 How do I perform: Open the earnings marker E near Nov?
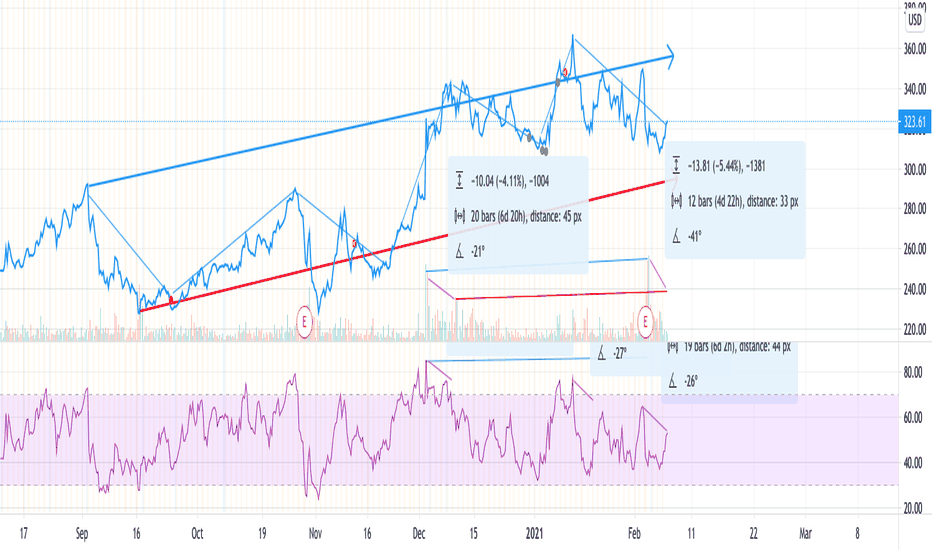[x=304, y=322]
